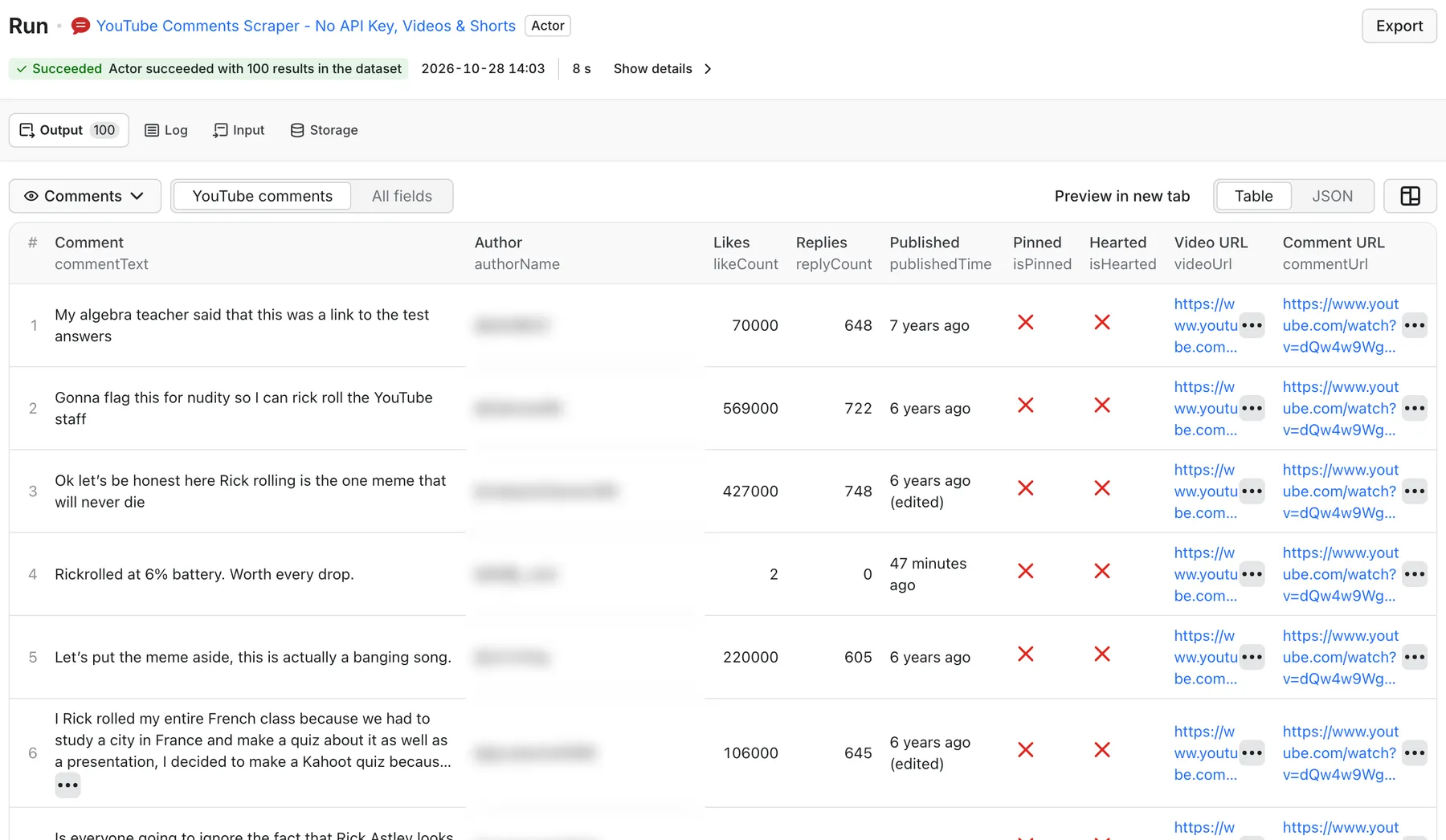Open the Storage tab
This screenshot has height=840, width=1446.
click(325, 130)
